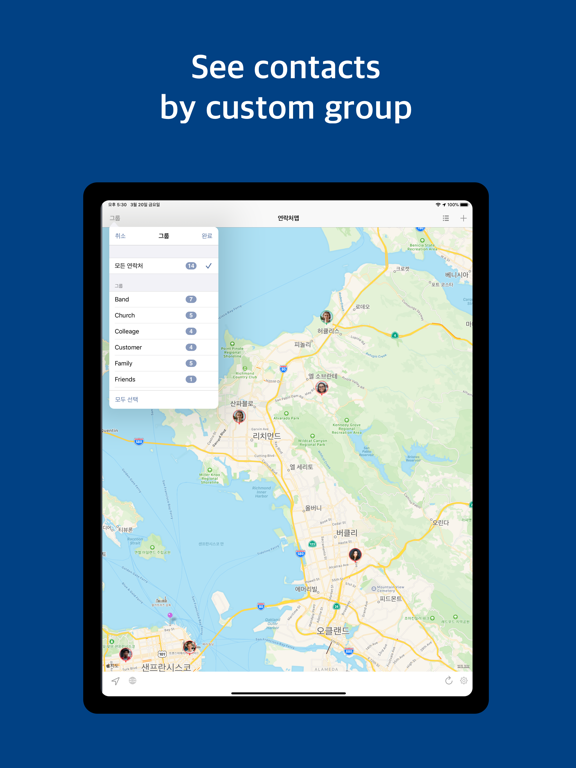Tap the plus icon to add a contact
Image resolution: width=576 pixels, height=768 pixels.
pyautogui.click(x=463, y=218)
